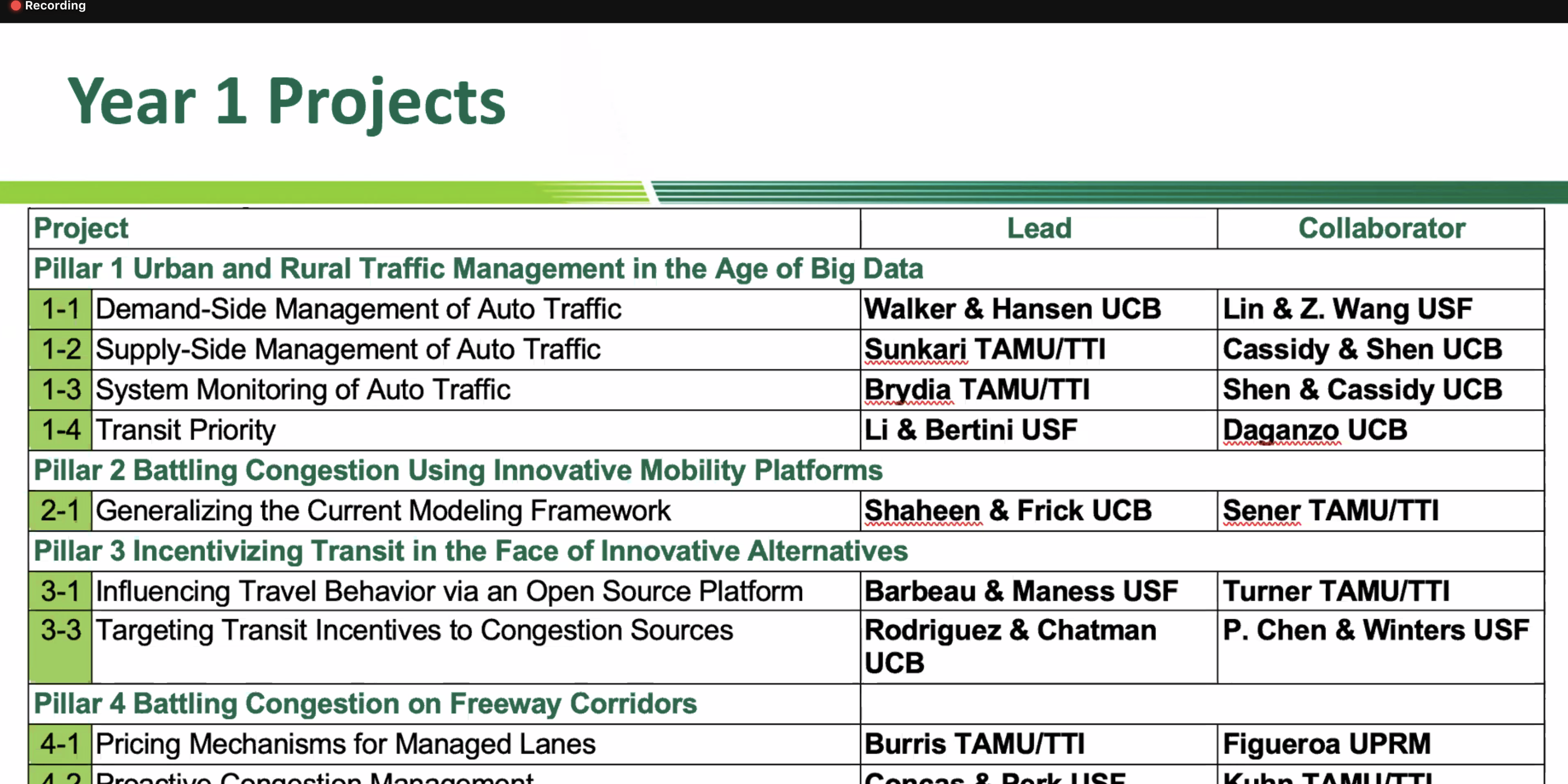Click project number 1-1 cell
1568x784 pixels.
pos(60,309)
